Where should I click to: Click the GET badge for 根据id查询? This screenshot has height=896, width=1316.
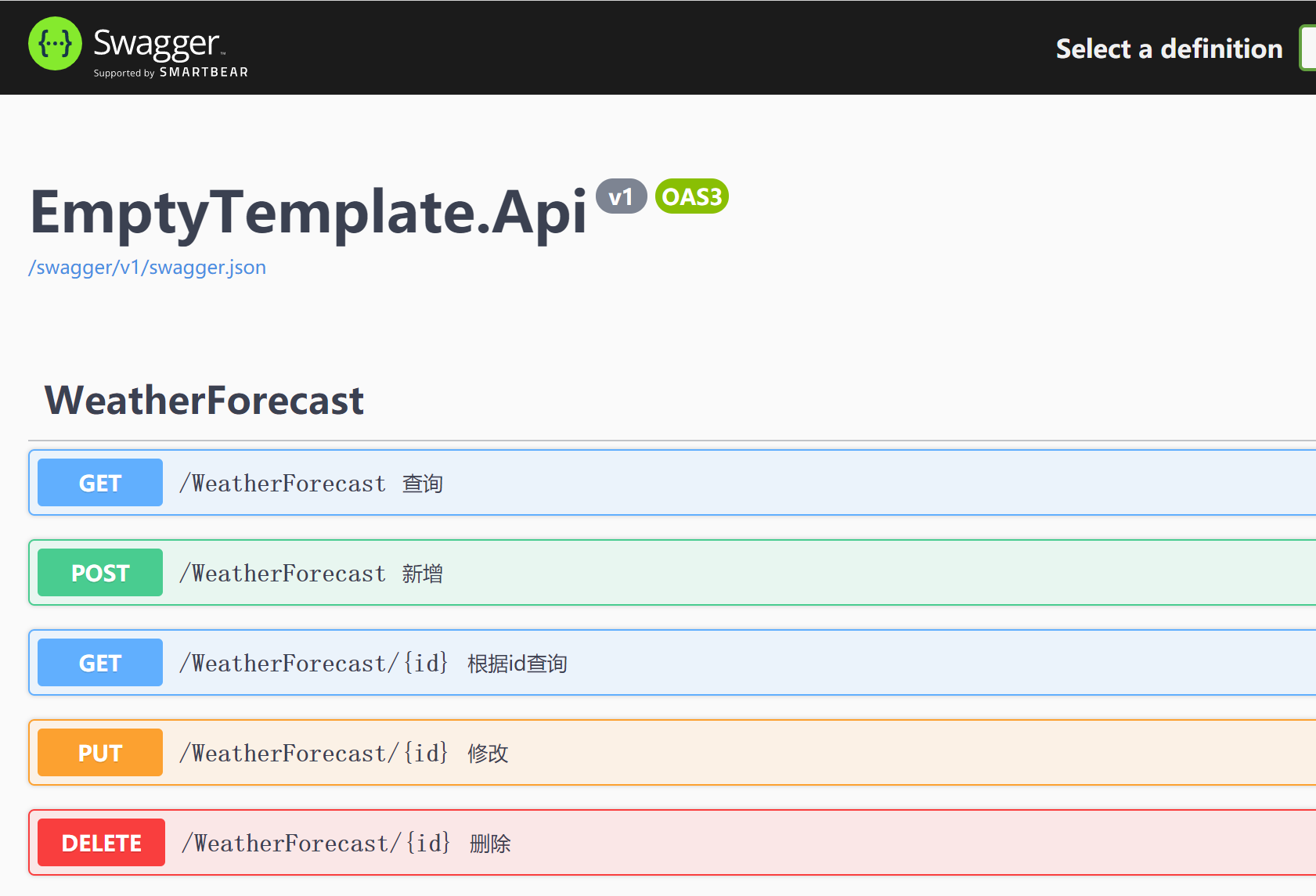(x=100, y=663)
